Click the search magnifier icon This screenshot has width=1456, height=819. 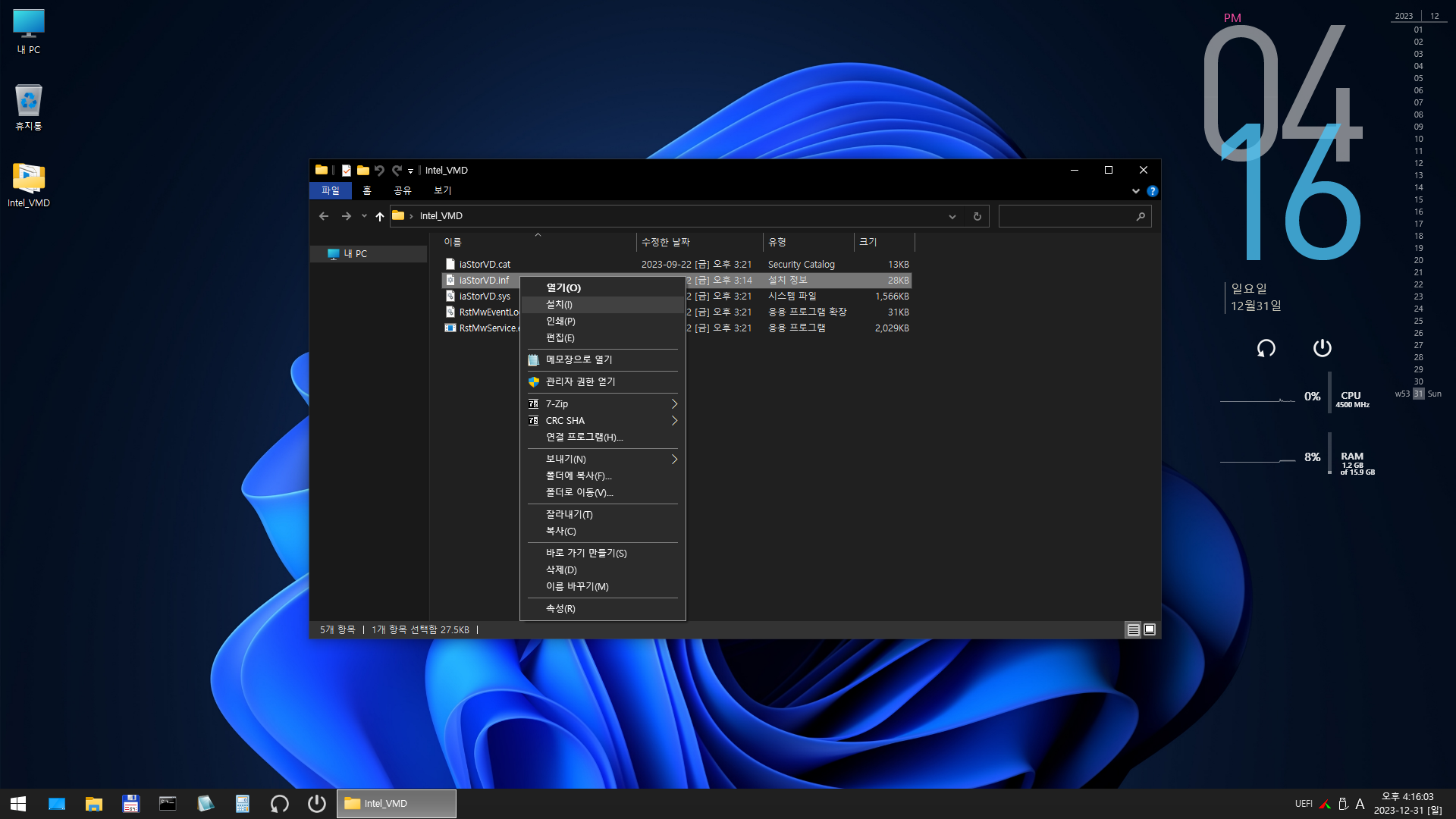pyautogui.click(x=1141, y=216)
